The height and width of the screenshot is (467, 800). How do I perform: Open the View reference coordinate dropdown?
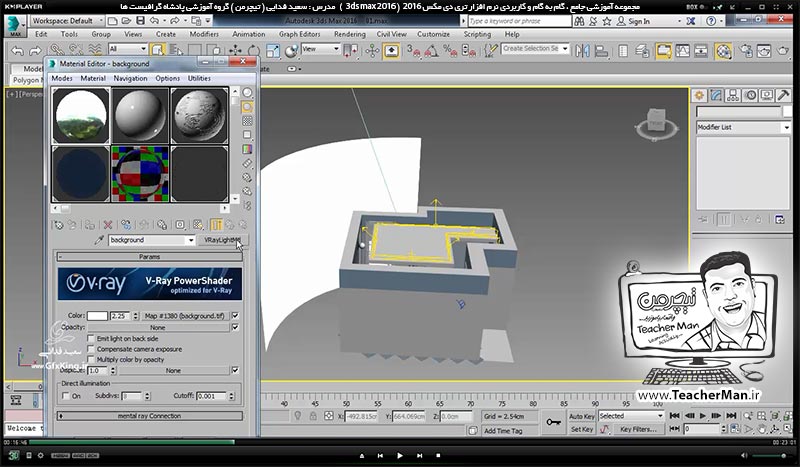click(x=320, y=48)
